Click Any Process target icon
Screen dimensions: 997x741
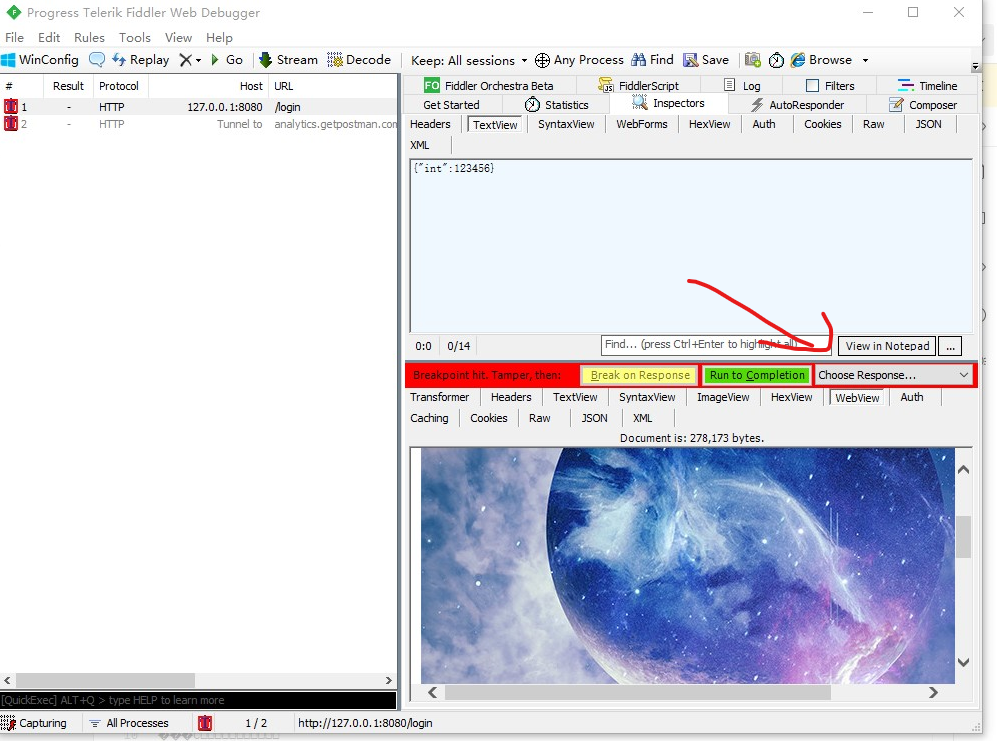(542, 60)
